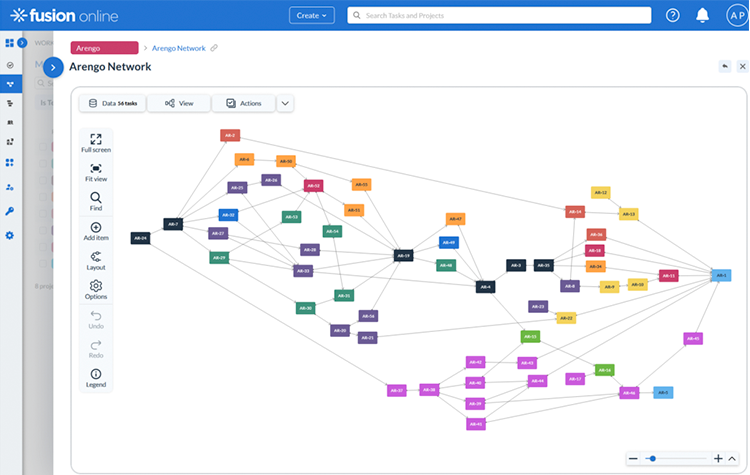Select the yellow AR-12 node
The width and height of the screenshot is (750, 475).
(601, 193)
